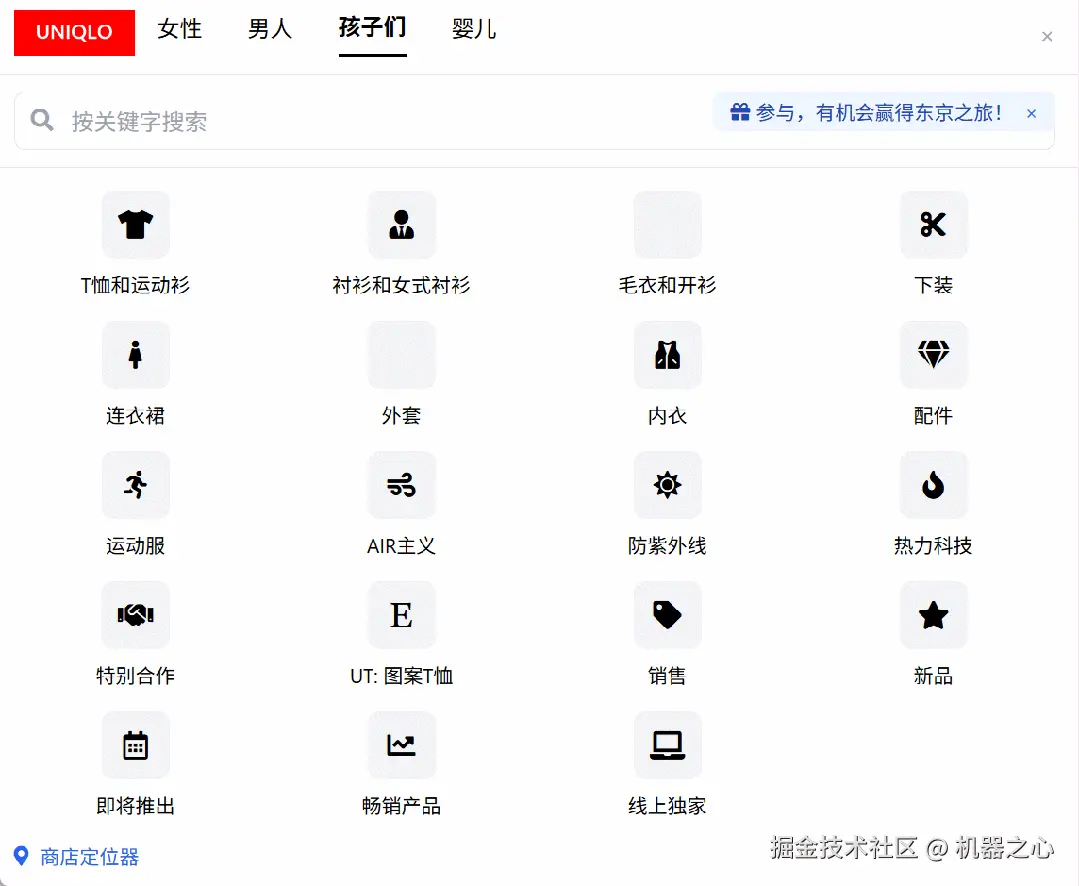
Task: Open the handshake icon for 特别合作
Action: pos(135,615)
